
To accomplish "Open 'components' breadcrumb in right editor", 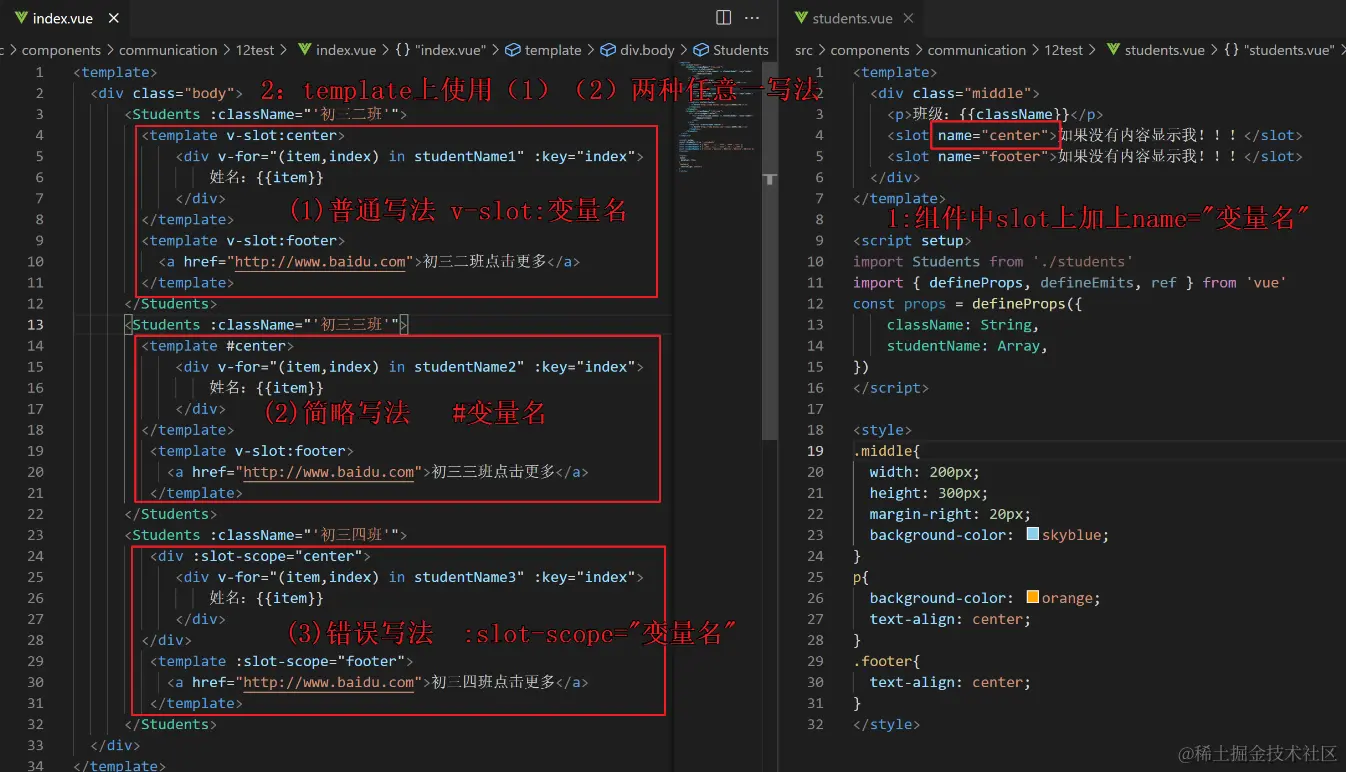I will (x=870, y=50).
